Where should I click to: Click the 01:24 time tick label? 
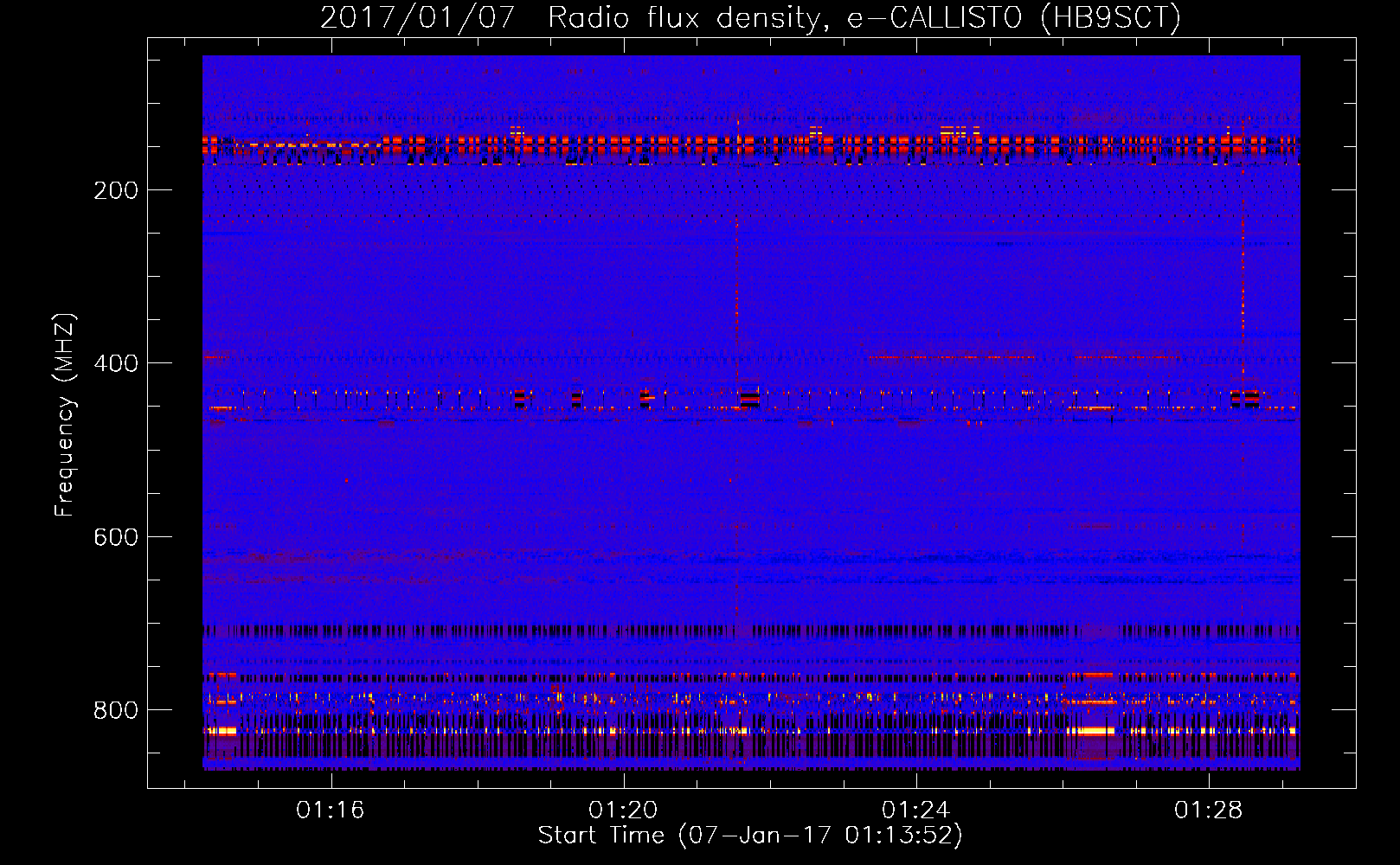coord(915,811)
